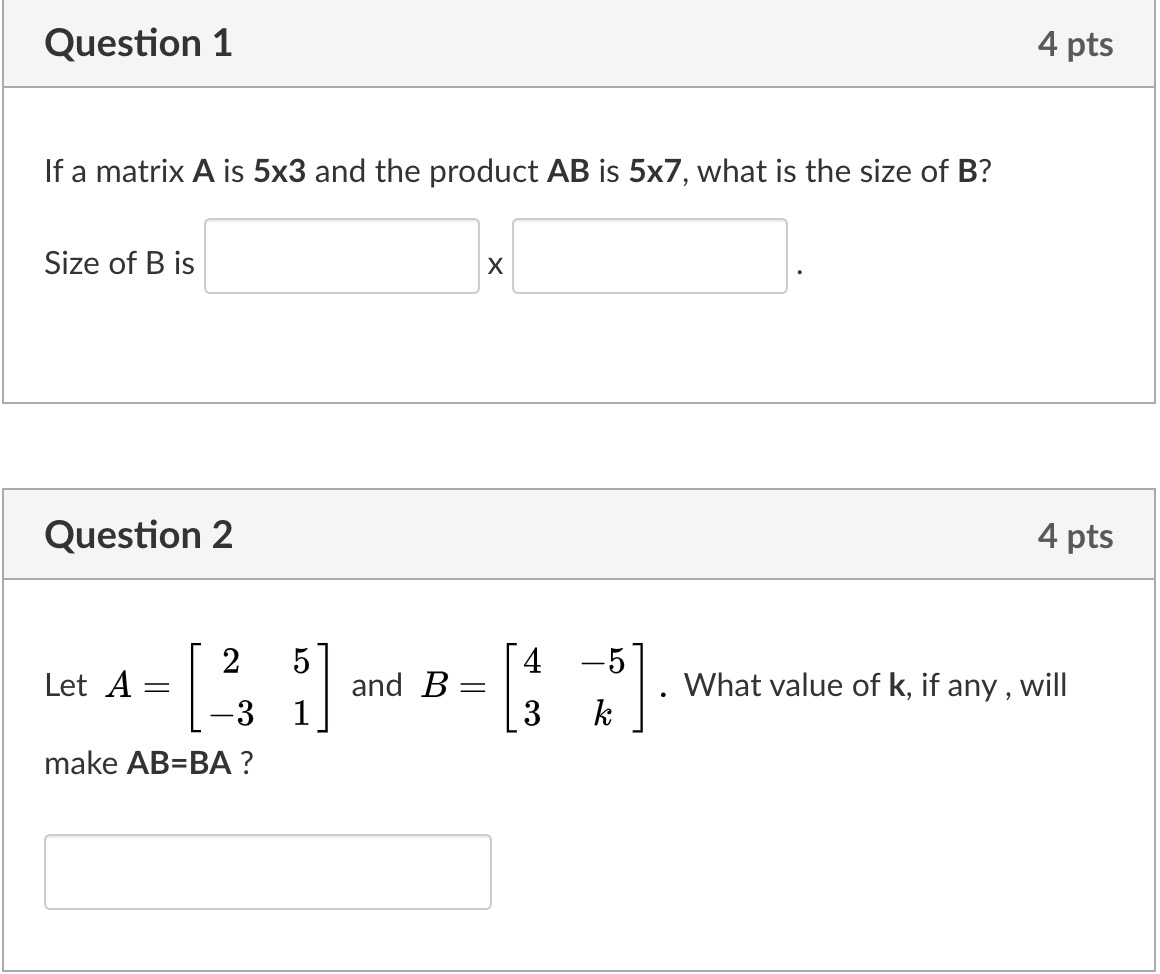Click the bold 5x3 text

[x=281, y=172]
